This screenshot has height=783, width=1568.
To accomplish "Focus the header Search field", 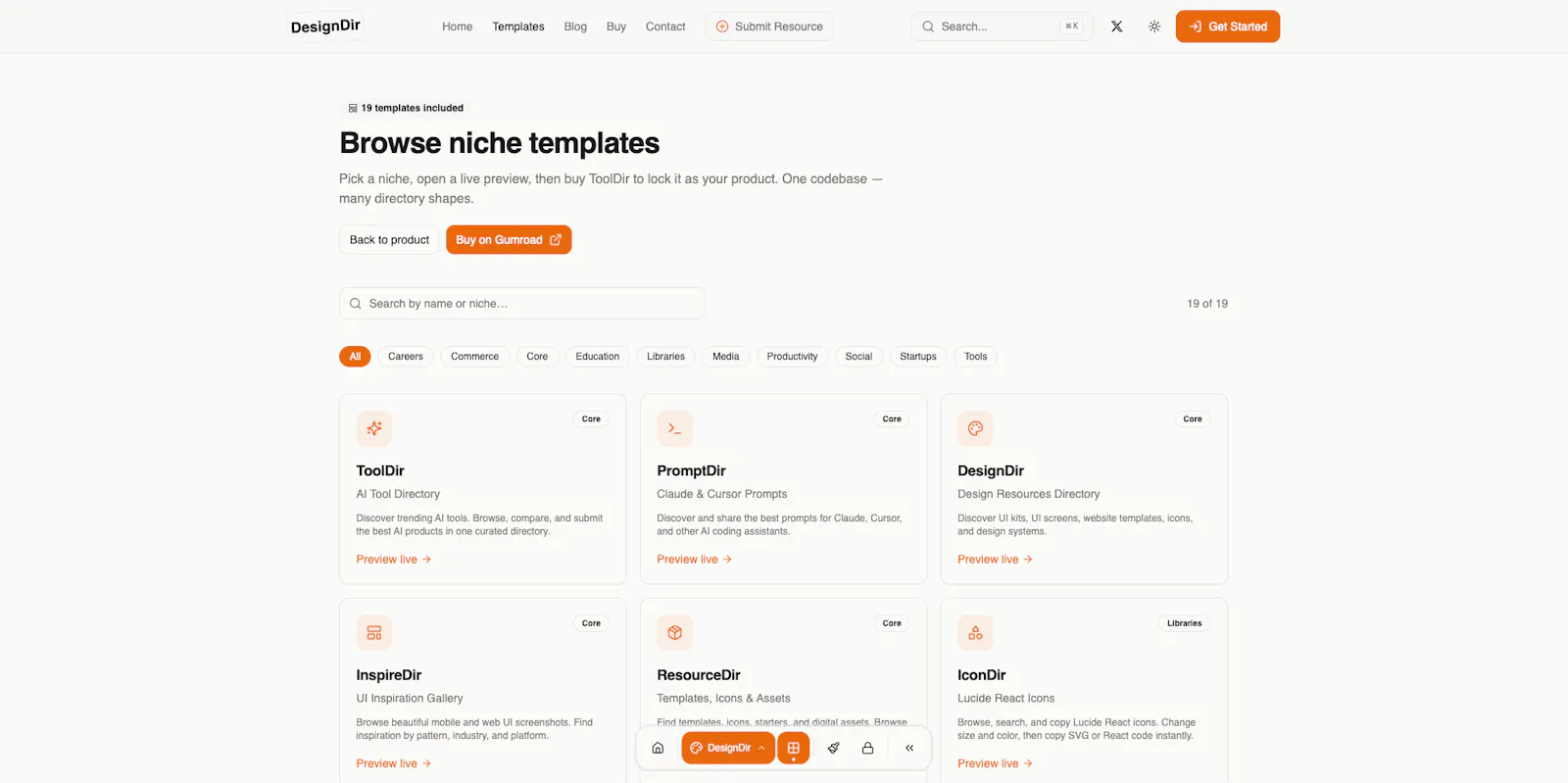I will point(1002,26).
